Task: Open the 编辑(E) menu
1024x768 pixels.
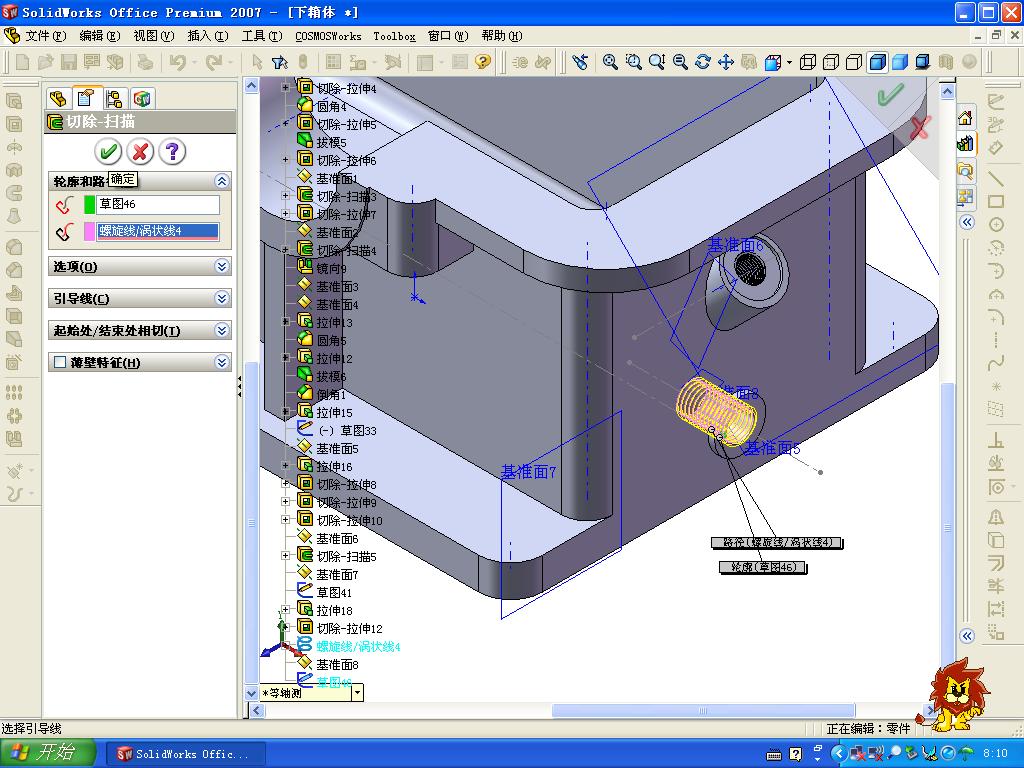Action: 100,36
